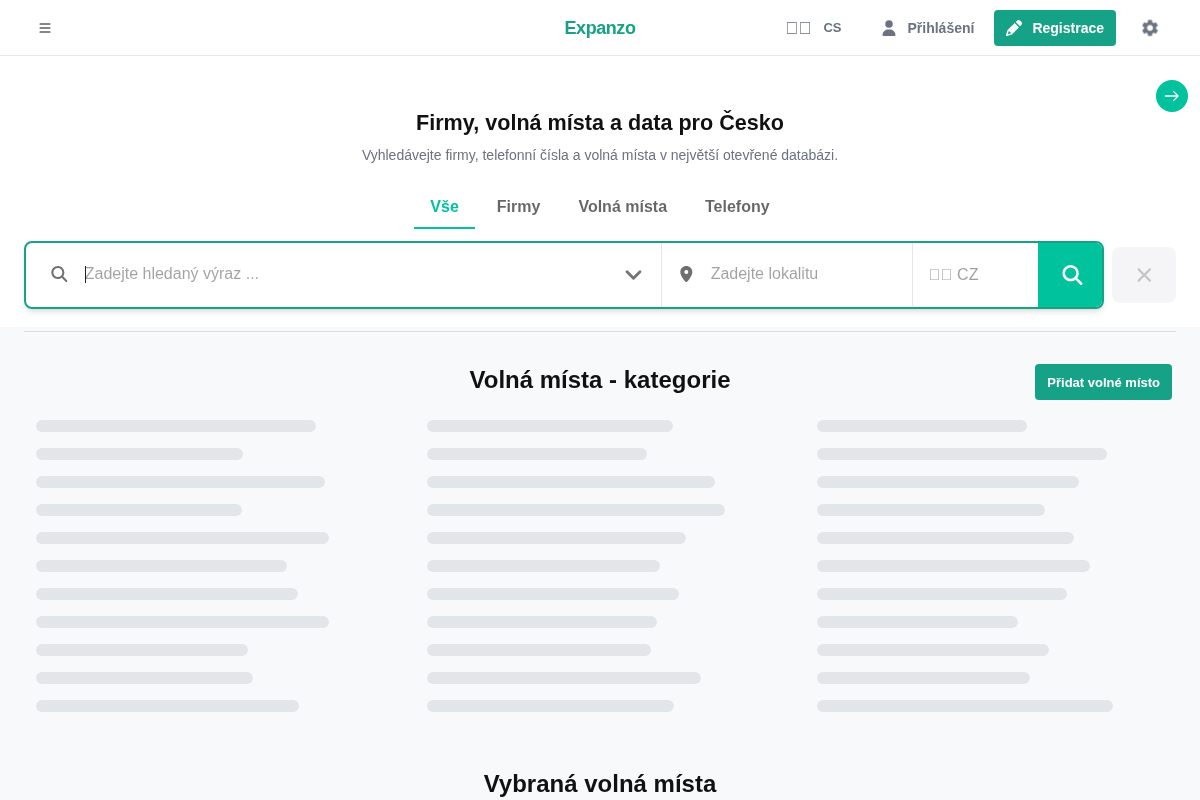Clear the search with the X button
1200x800 pixels.
(x=1144, y=275)
